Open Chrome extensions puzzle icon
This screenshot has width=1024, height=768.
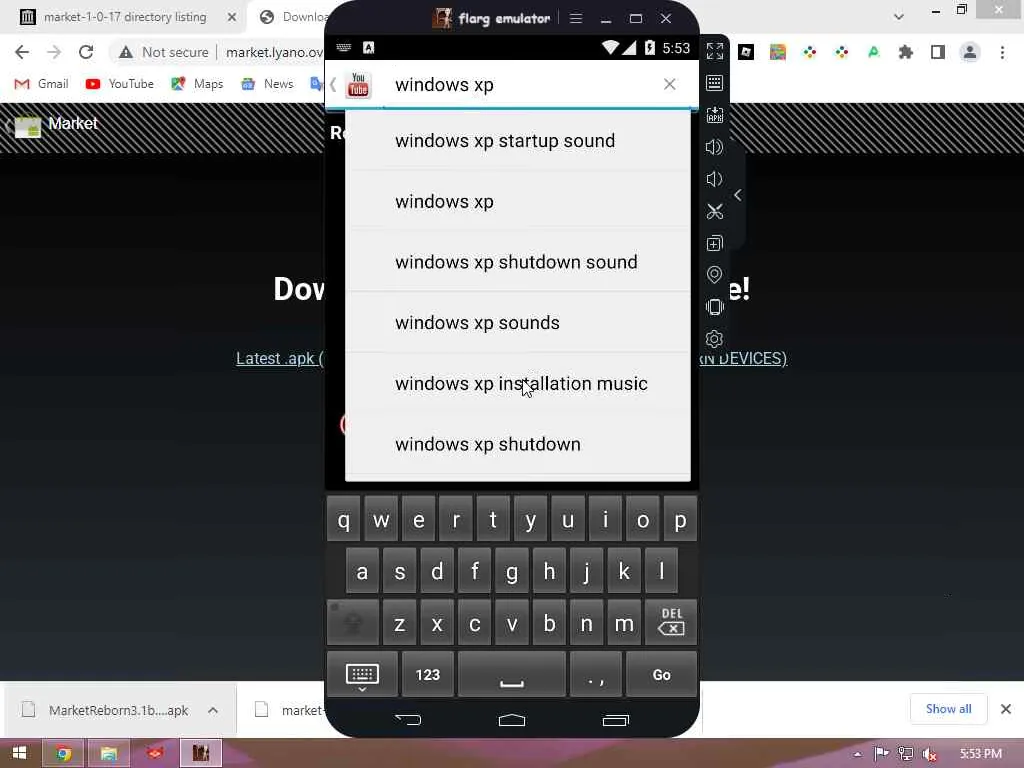click(x=905, y=52)
